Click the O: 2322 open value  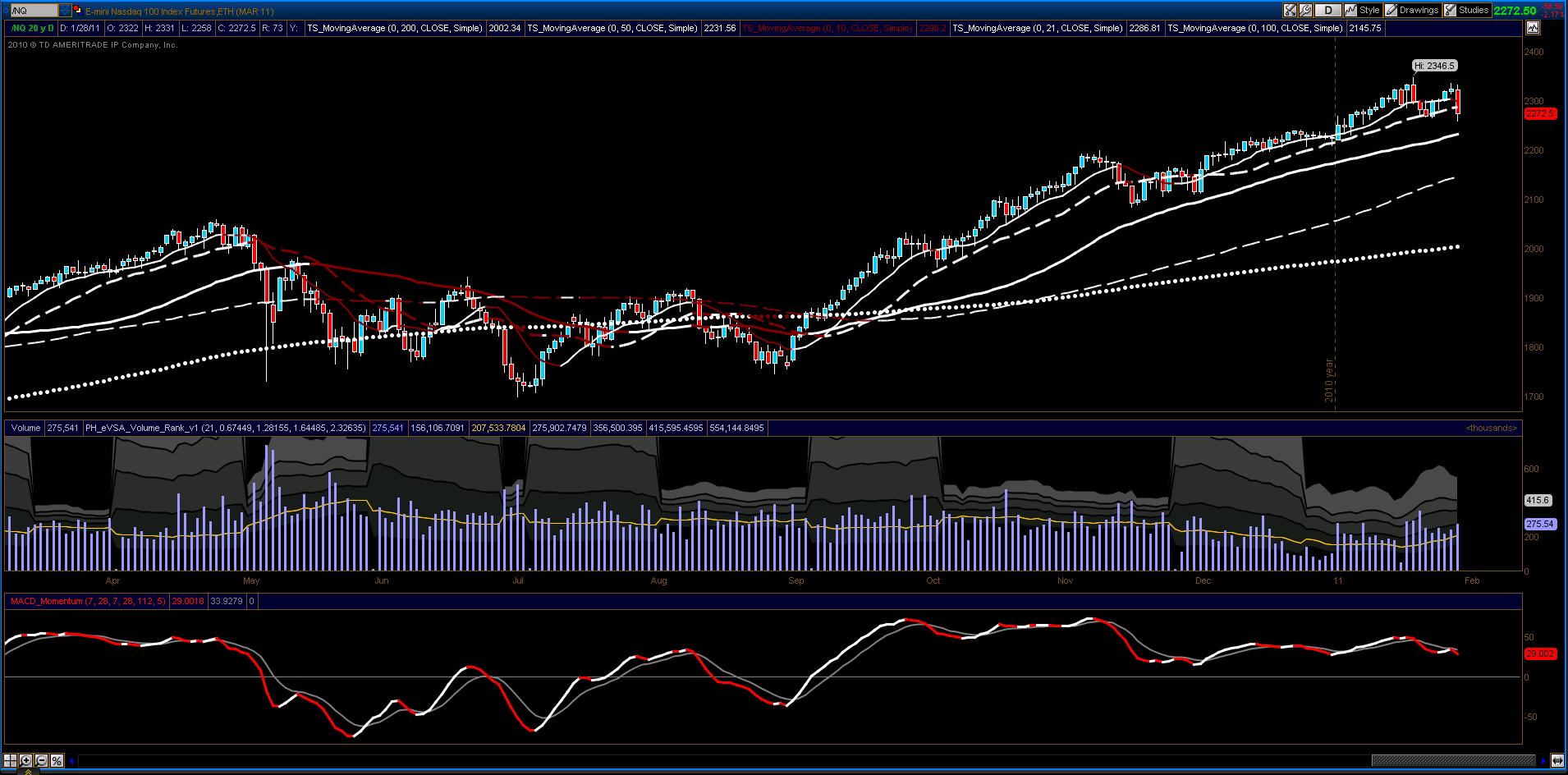click(124, 28)
